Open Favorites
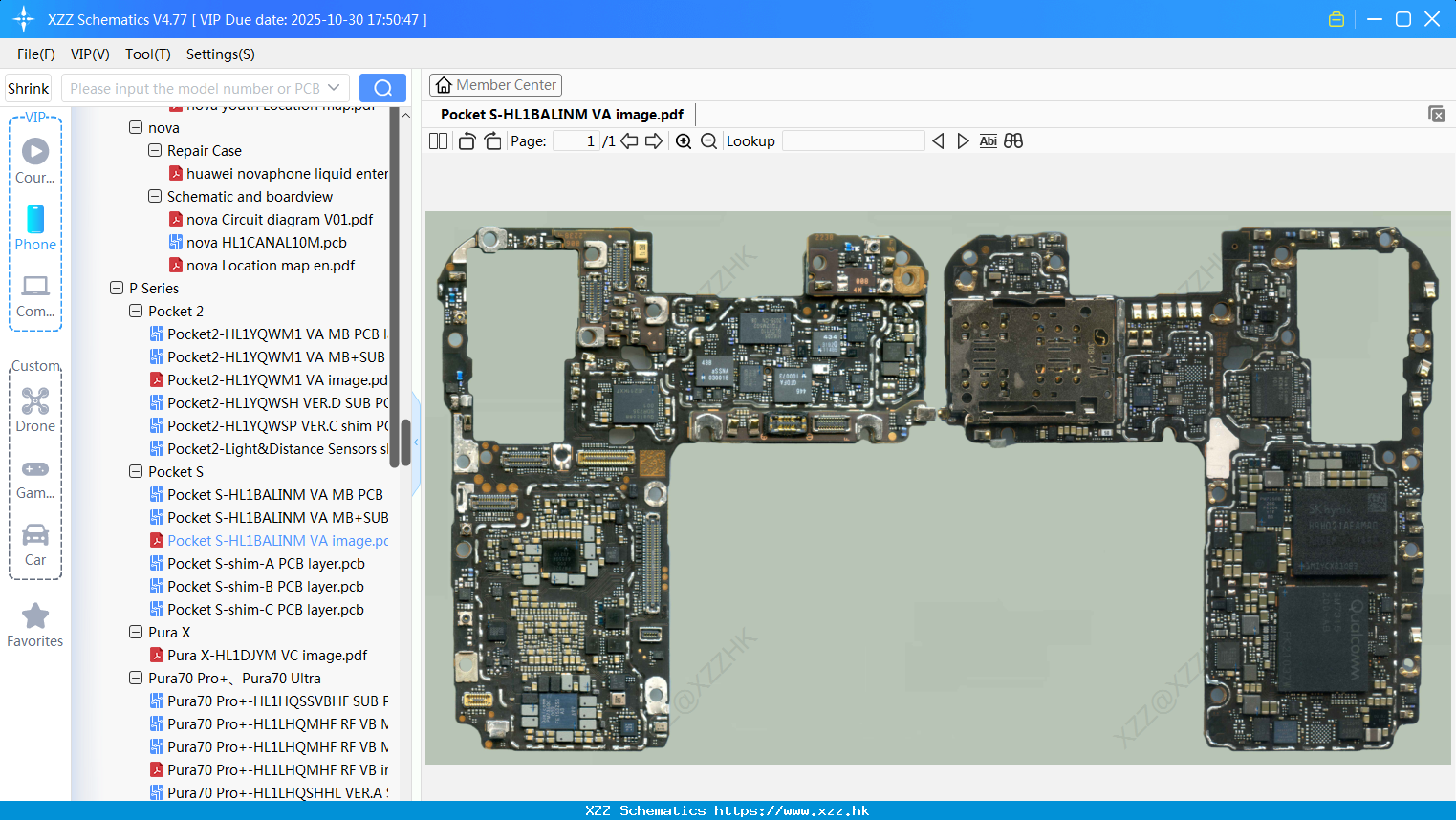 click(35, 626)
